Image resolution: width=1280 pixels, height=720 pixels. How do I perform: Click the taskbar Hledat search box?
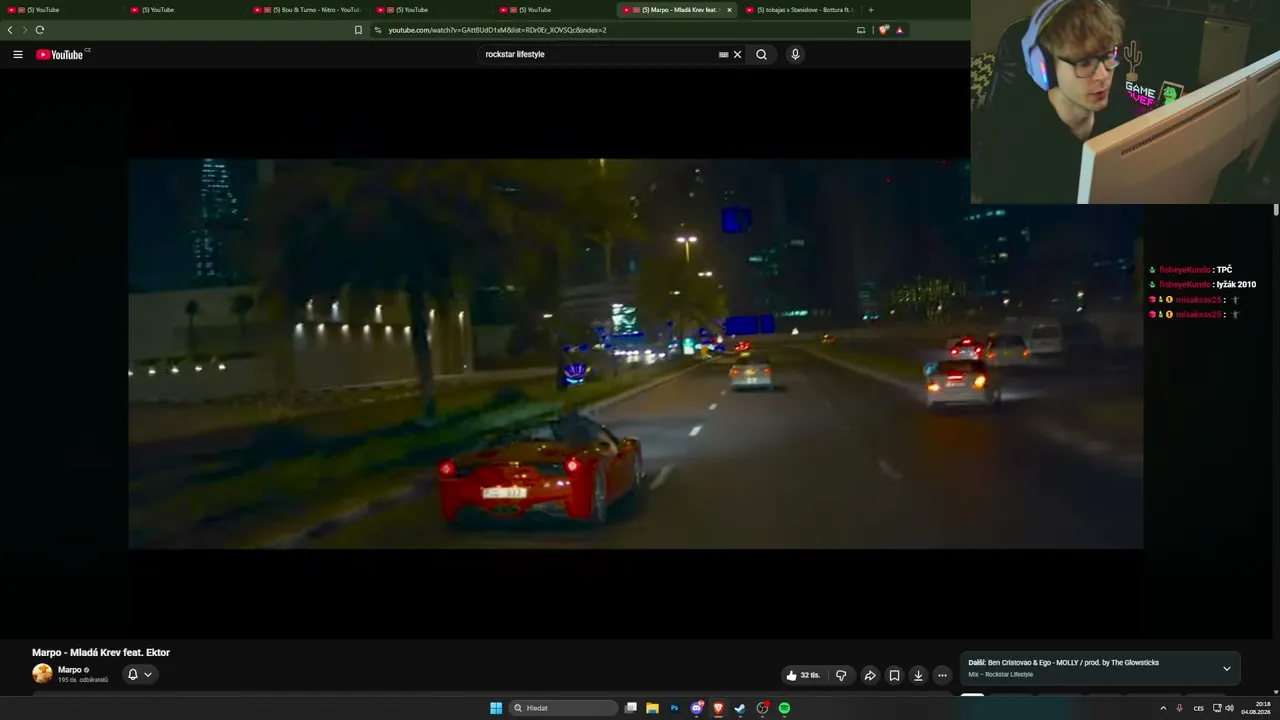click(564, 708)
